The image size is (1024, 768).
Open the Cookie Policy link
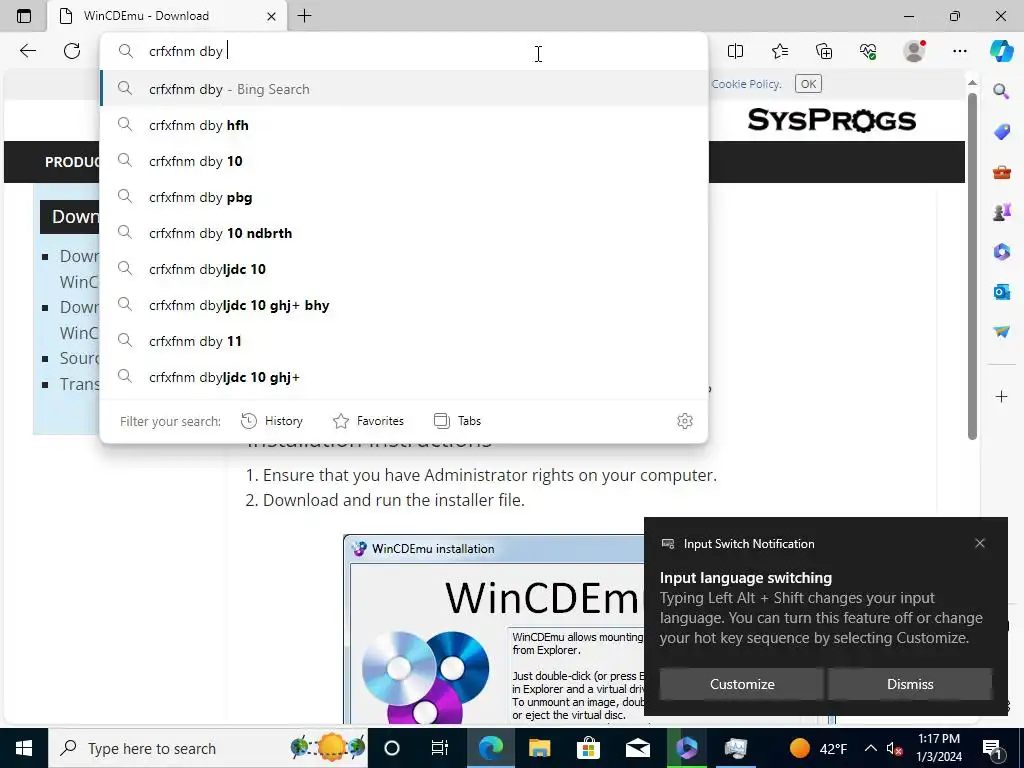[746, 84]
